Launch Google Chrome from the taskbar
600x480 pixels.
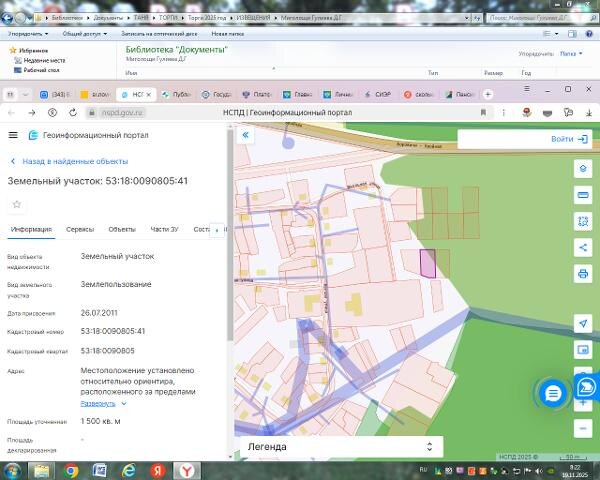(x=71, y=471)
